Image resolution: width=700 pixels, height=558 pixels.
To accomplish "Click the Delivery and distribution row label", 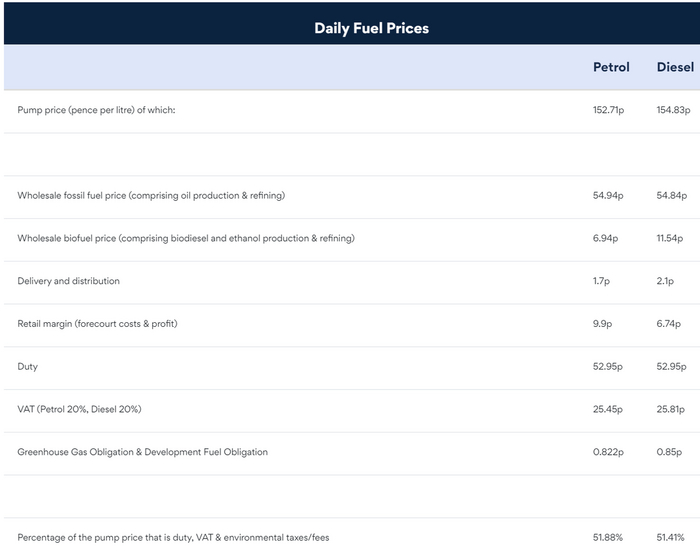I will [69, 281].
